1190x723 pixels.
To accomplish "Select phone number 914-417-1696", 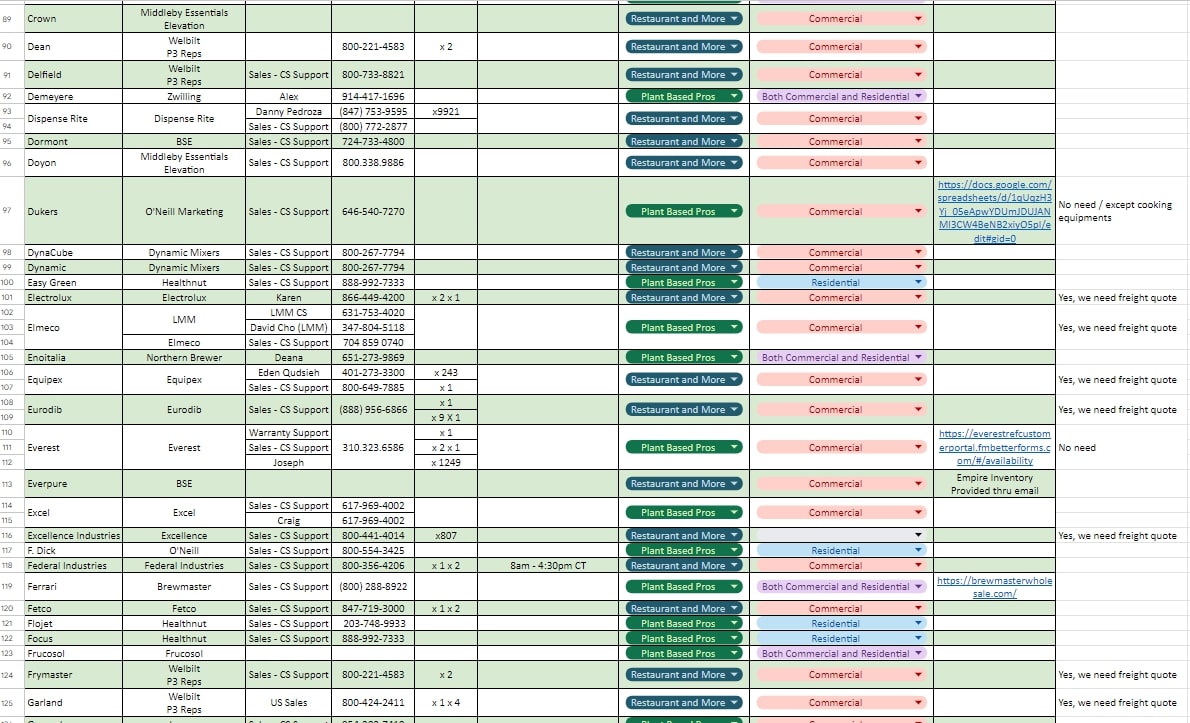I will (x=373, y=97).
